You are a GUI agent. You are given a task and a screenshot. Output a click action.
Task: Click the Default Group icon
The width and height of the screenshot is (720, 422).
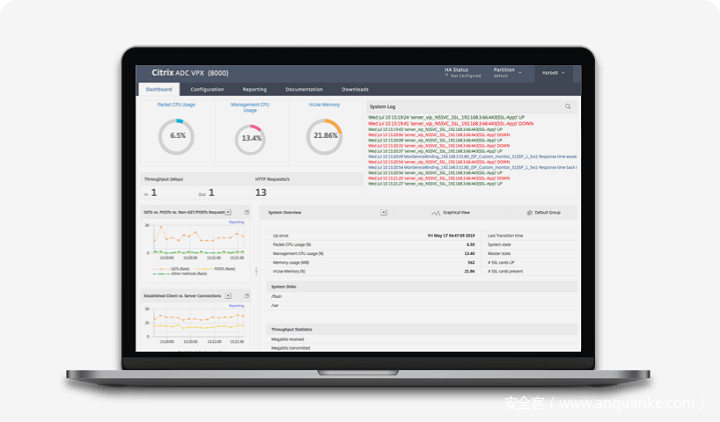[529, 213]
